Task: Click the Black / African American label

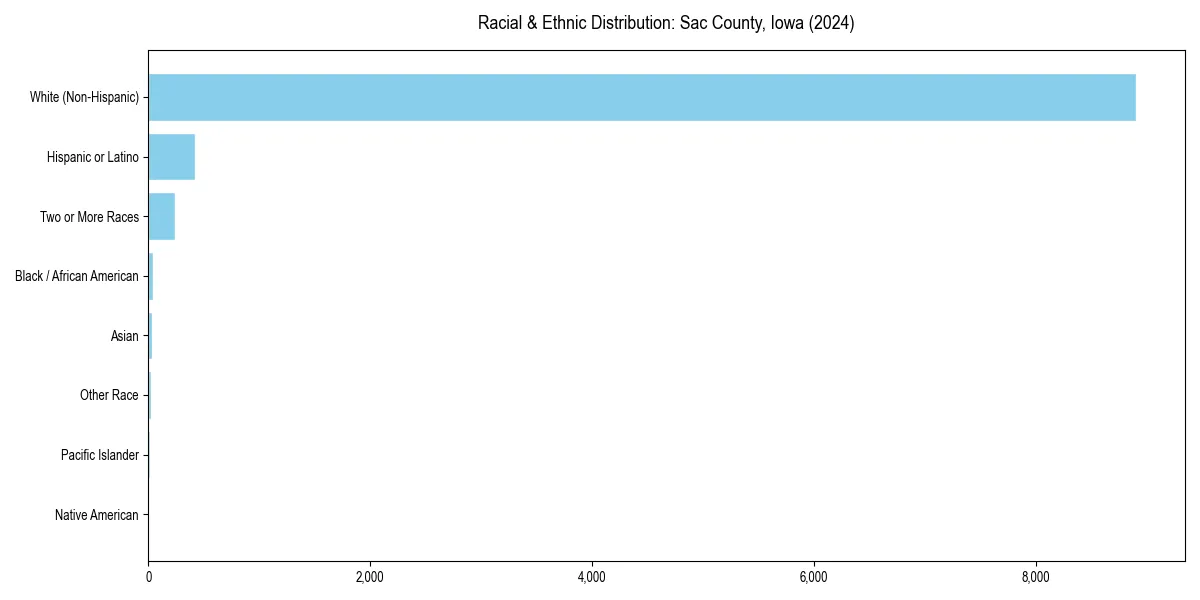Action: (x=79, y=276)
